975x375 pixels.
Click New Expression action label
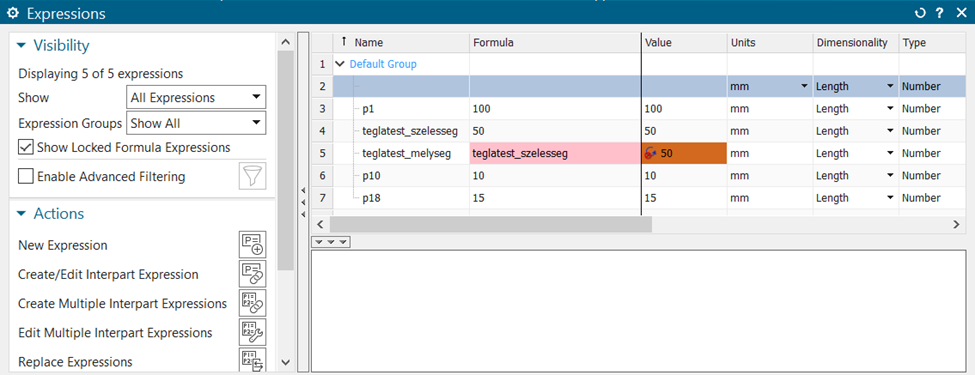coord(63,246)
